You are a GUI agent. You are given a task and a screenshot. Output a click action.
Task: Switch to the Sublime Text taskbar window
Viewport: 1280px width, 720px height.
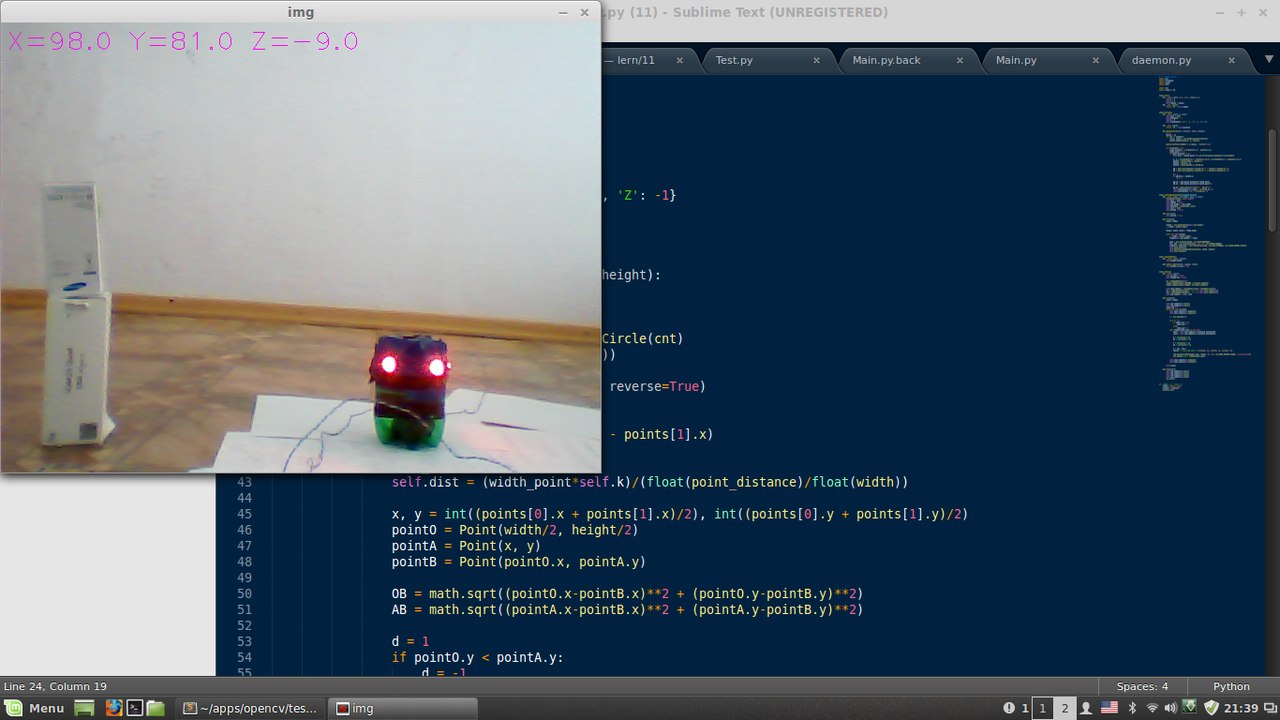[249, 708]
